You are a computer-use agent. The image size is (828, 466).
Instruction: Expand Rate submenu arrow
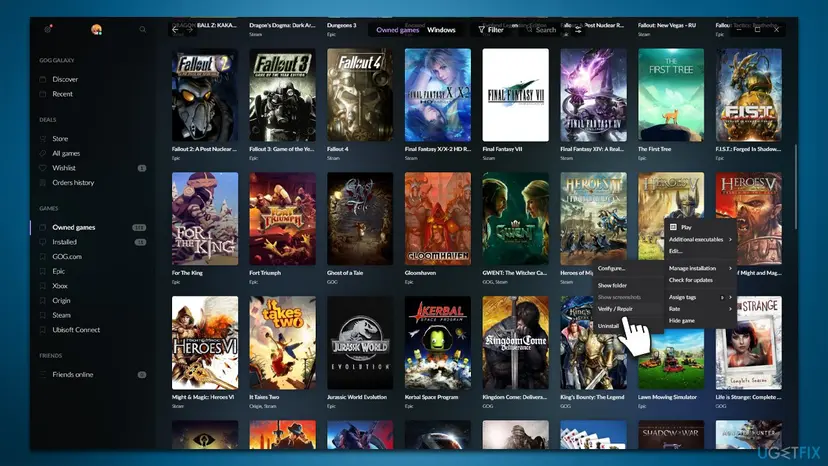pyautogui.click(x=730, y=309)
